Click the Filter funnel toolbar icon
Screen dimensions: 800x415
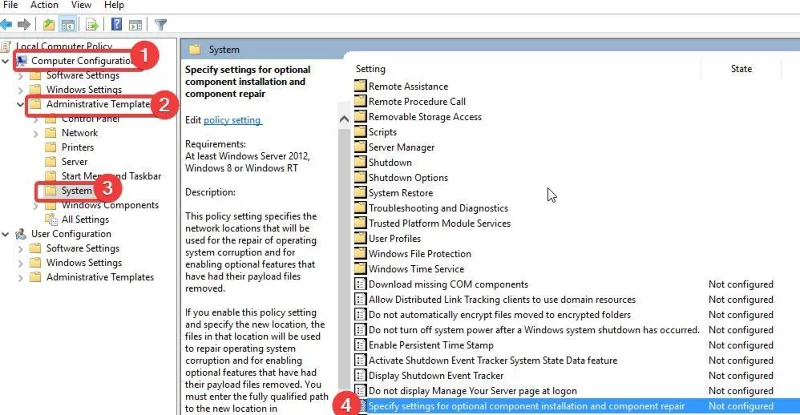161,24
